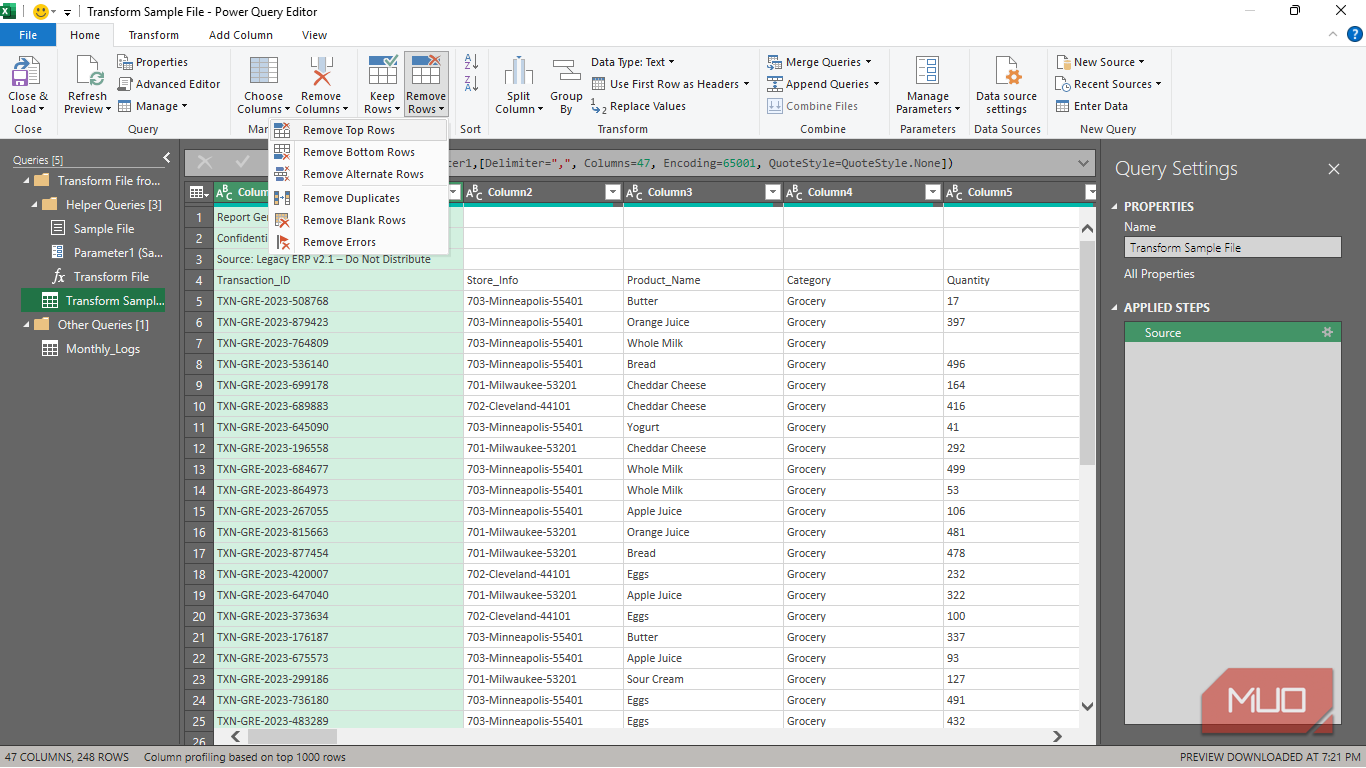Screen dimensions: 1366x768
Task: Open the Data Type: Text dropdown
Action: [x=632, y=62]
